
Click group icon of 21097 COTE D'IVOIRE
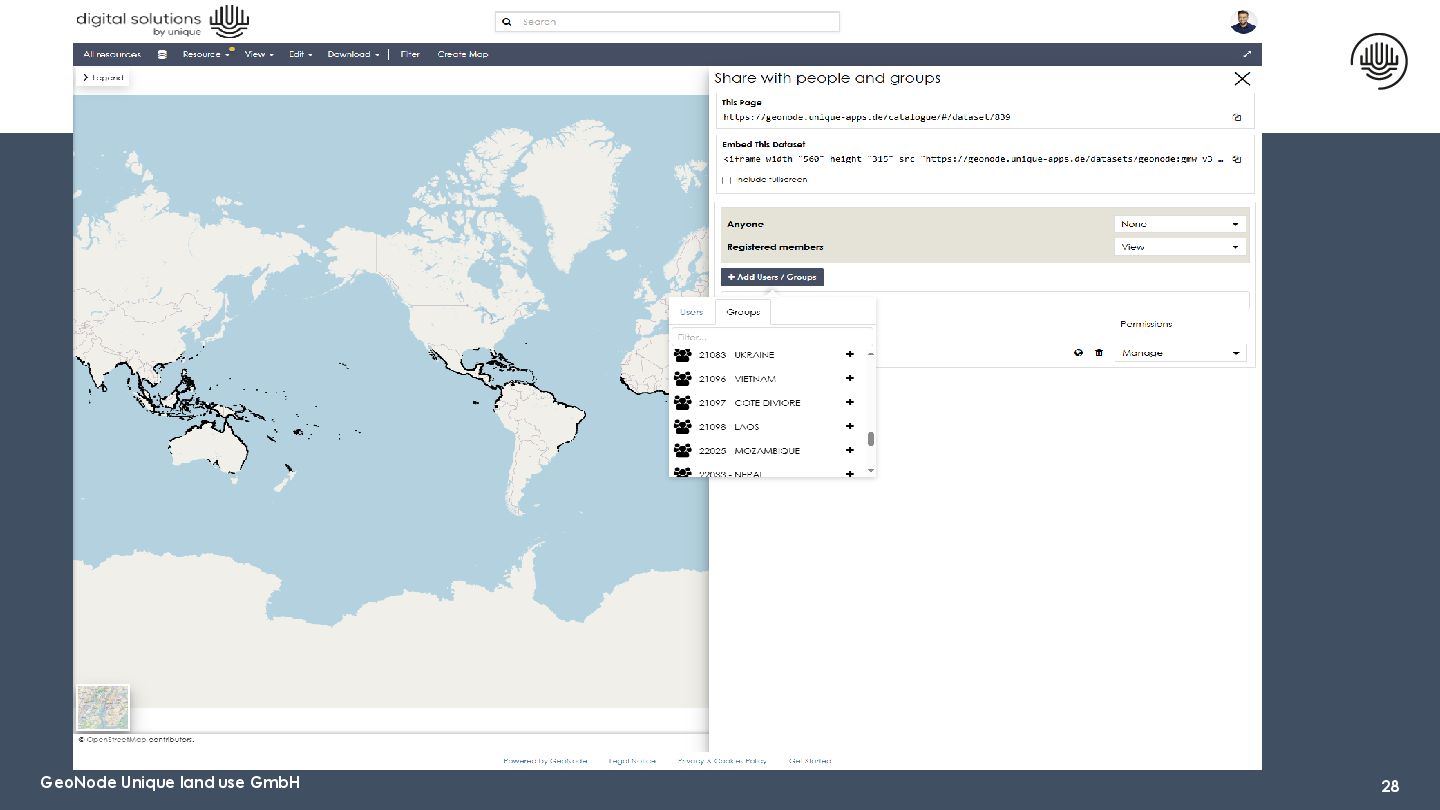pos(683,403)
